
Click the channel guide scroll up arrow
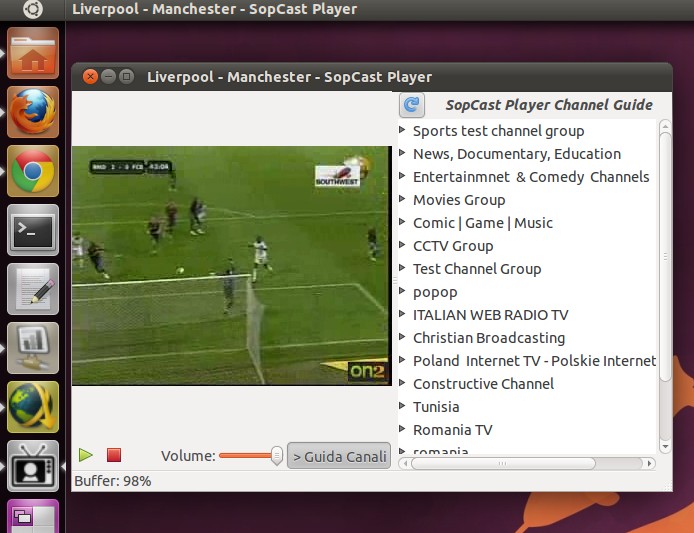tap(665, 126)
